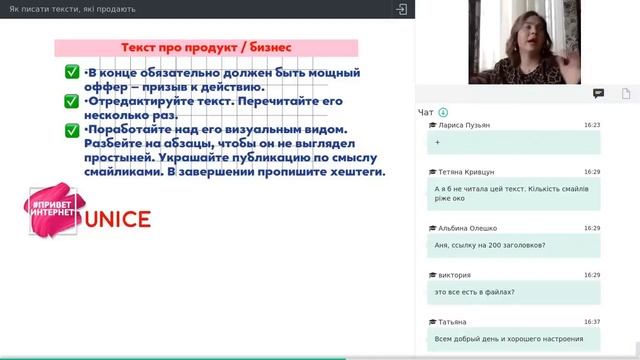Click the name Лариса Пузьян in chat
Screen dimensions: 640x360
tap(464, 125)
